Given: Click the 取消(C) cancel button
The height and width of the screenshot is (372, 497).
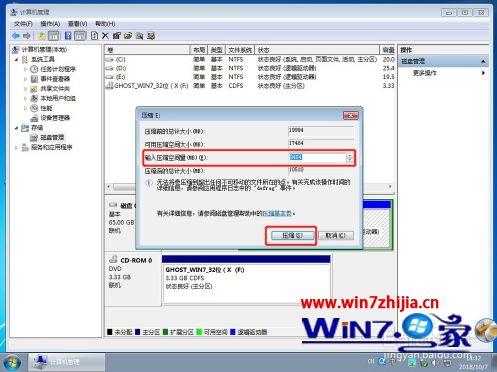Looking at the screenshot, I should [x=336, y=236].
